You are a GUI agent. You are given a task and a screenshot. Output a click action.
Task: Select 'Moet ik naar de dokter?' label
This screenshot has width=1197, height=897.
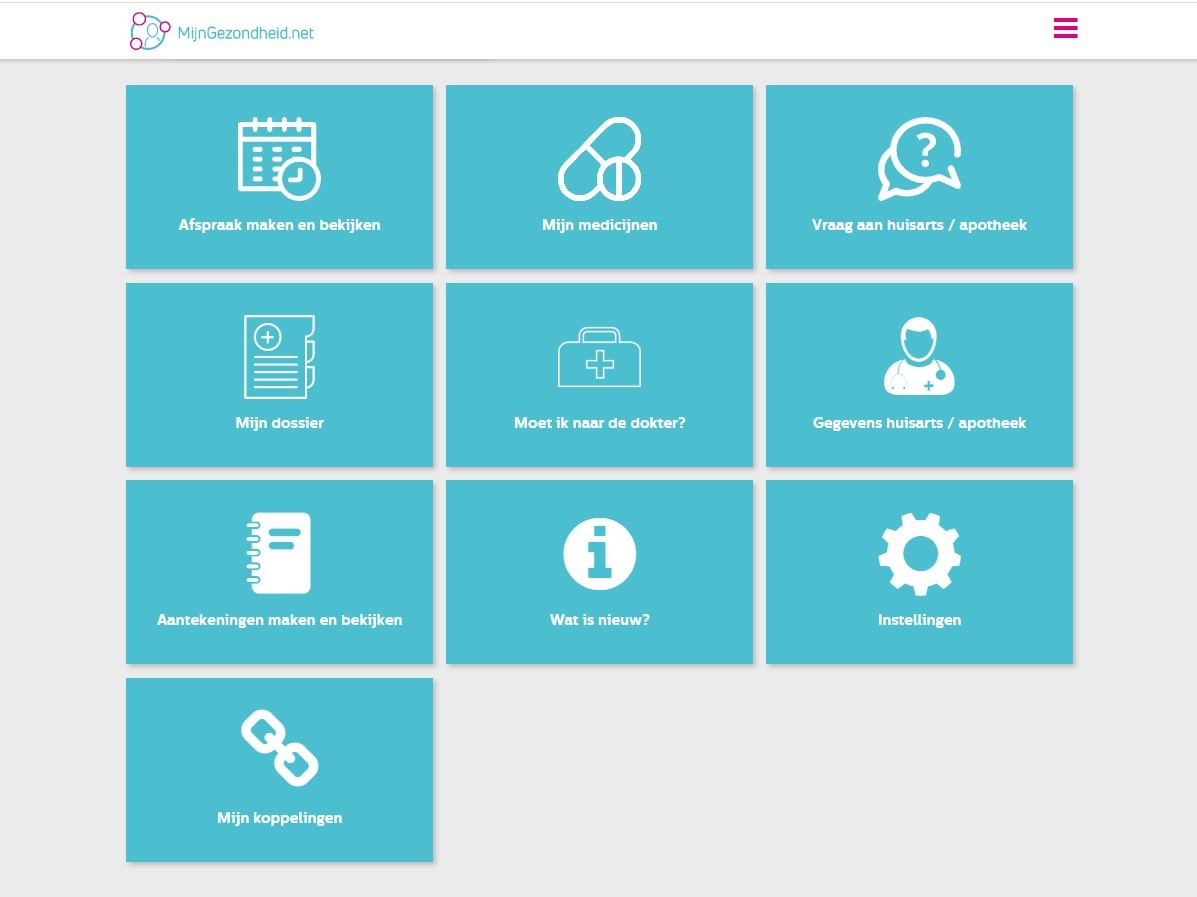(x=599, y=422)
